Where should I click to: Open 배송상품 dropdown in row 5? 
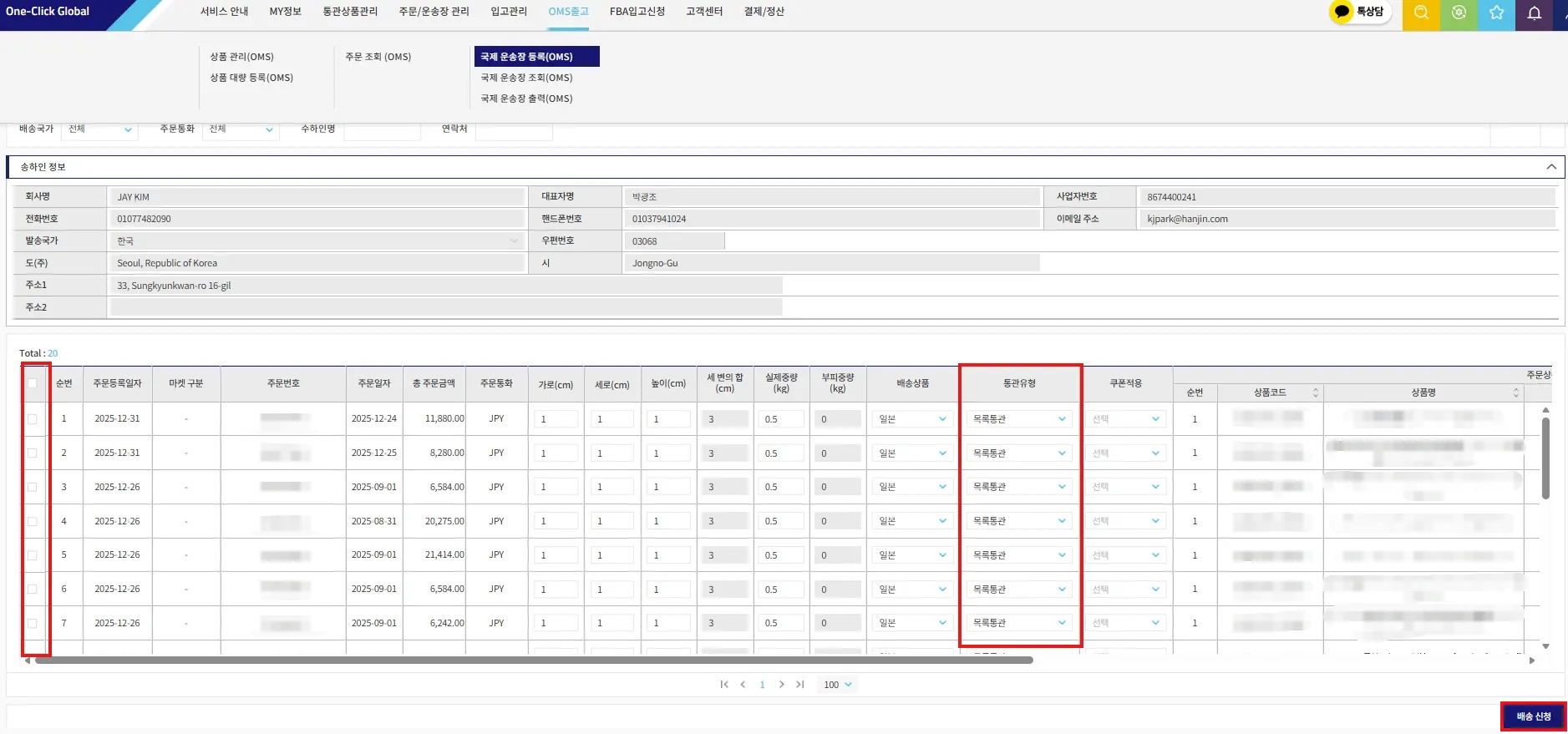[912, 555]
